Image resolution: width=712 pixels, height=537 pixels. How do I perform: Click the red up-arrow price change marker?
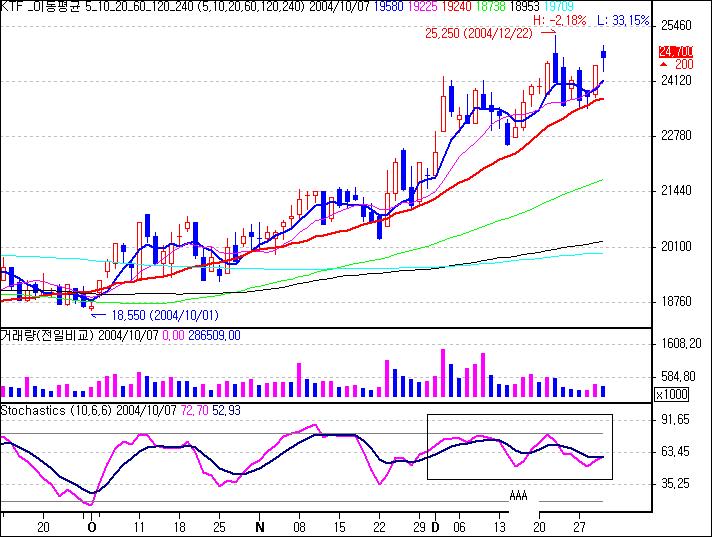click(664, 63)
